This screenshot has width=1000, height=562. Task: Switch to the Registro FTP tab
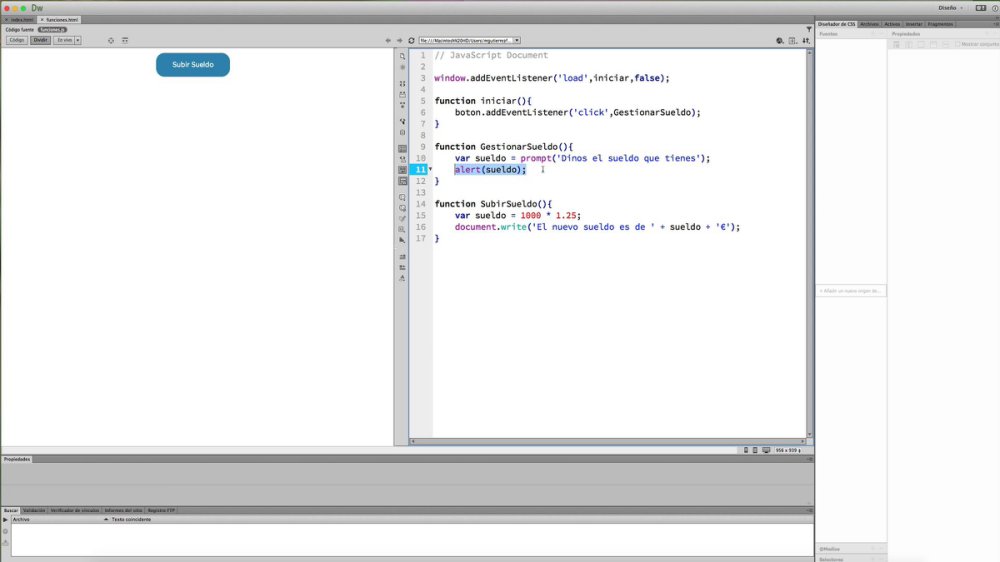tap(161, 511)
